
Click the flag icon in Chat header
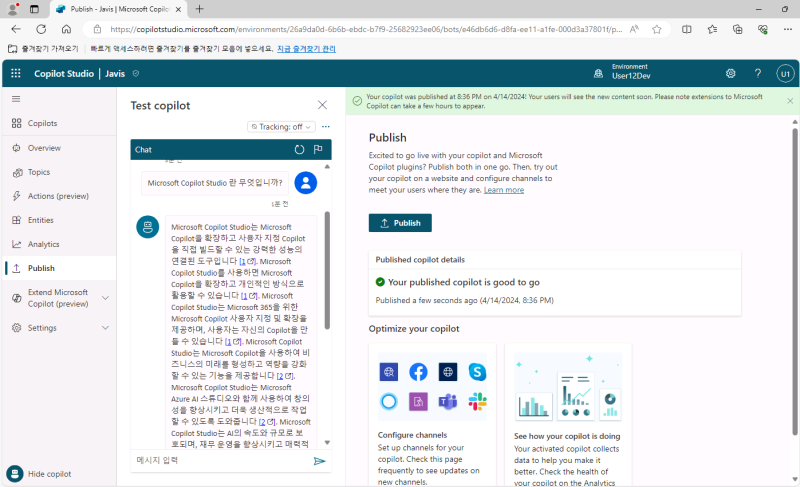[318, 149]
